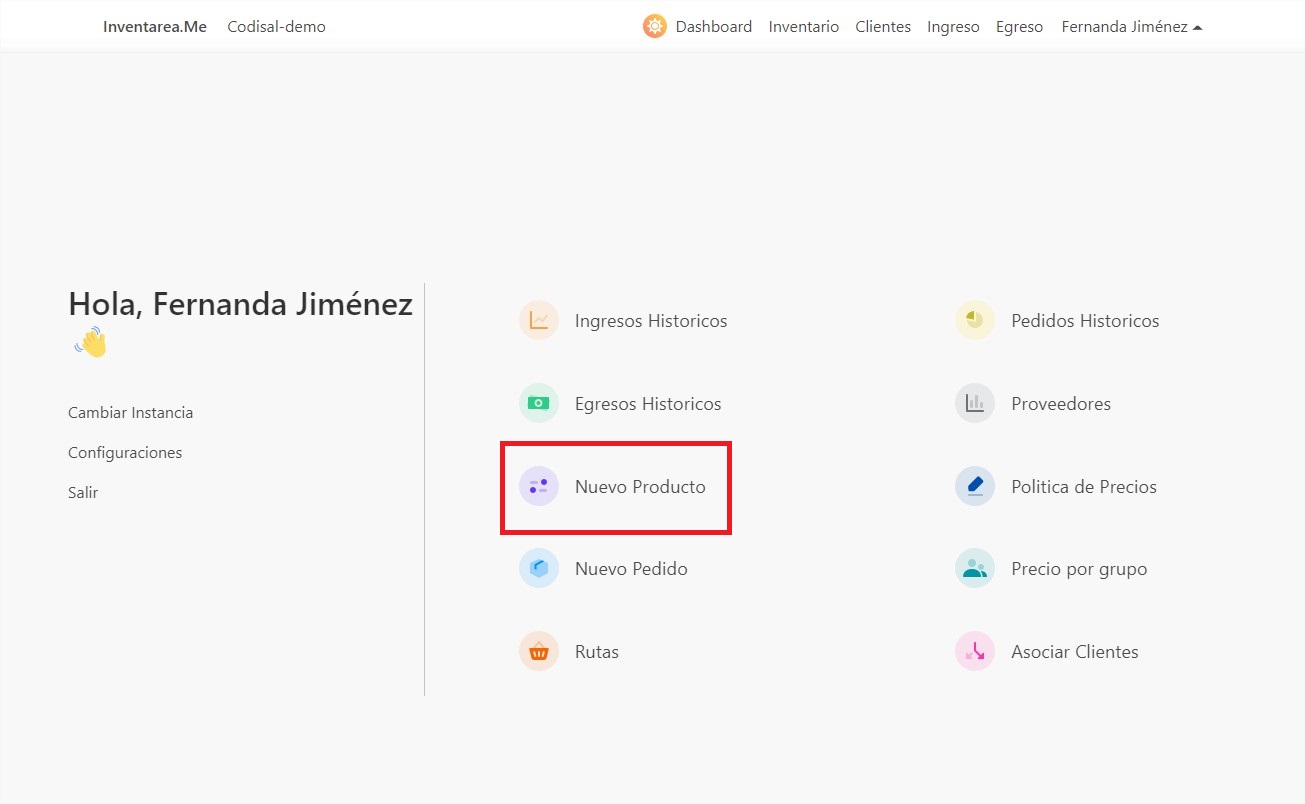Screen dimensions: 1305x804
Task: Select the Ingresos Historicos icon
Action: point(539,320)
